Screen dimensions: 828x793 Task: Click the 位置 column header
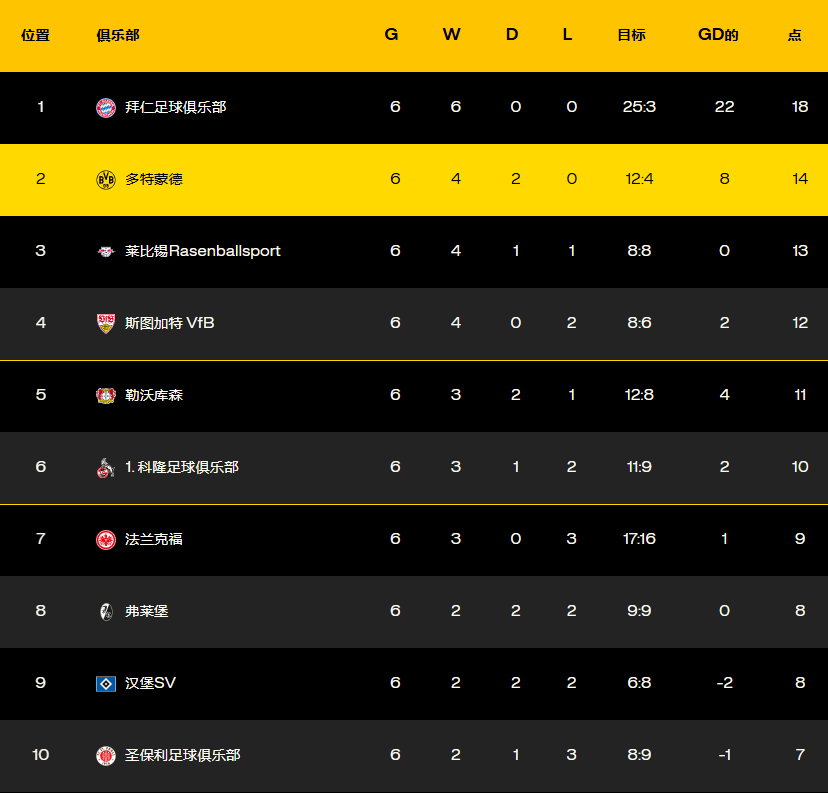(36, 35)
